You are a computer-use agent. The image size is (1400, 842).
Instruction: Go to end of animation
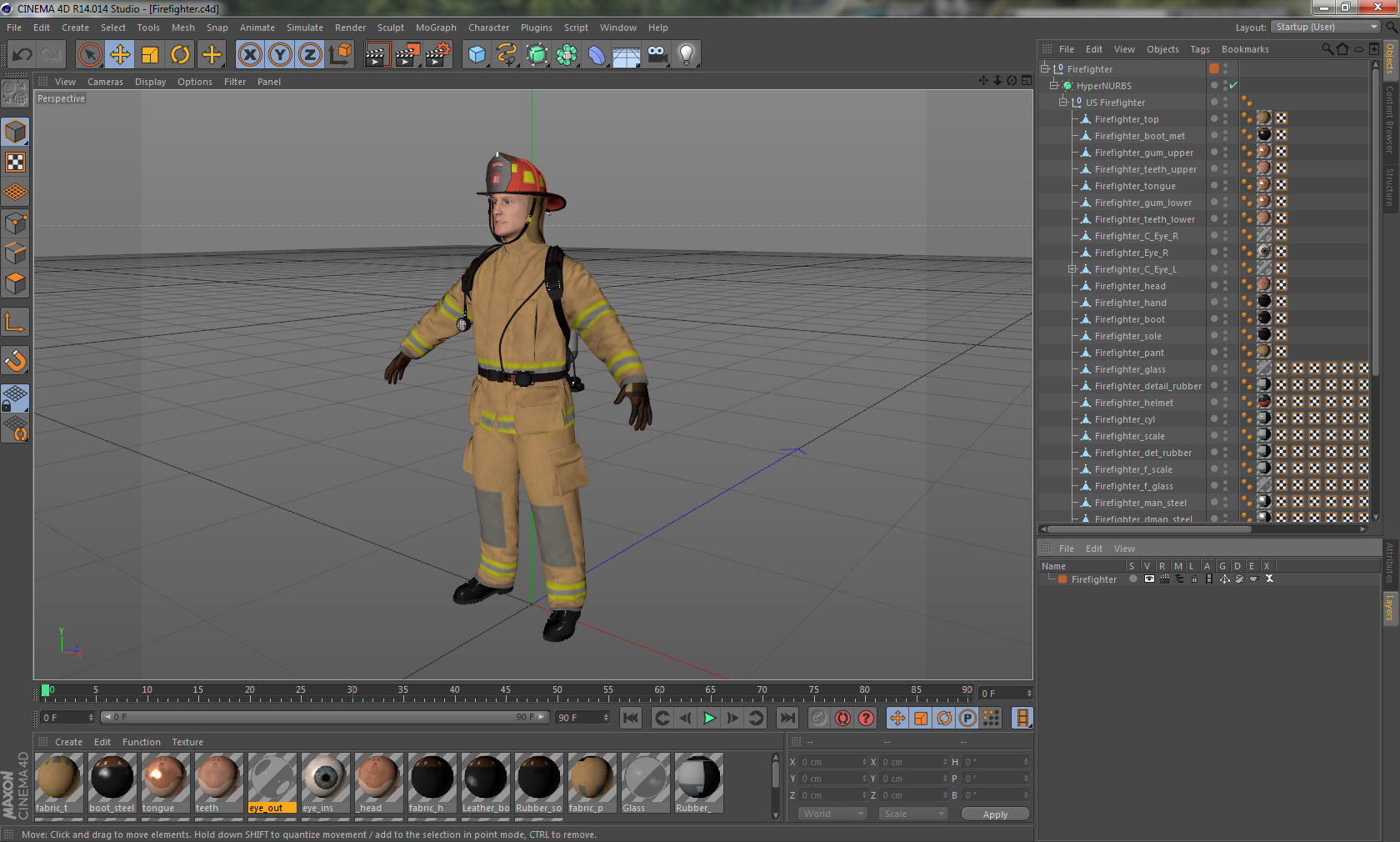point(787,718)
